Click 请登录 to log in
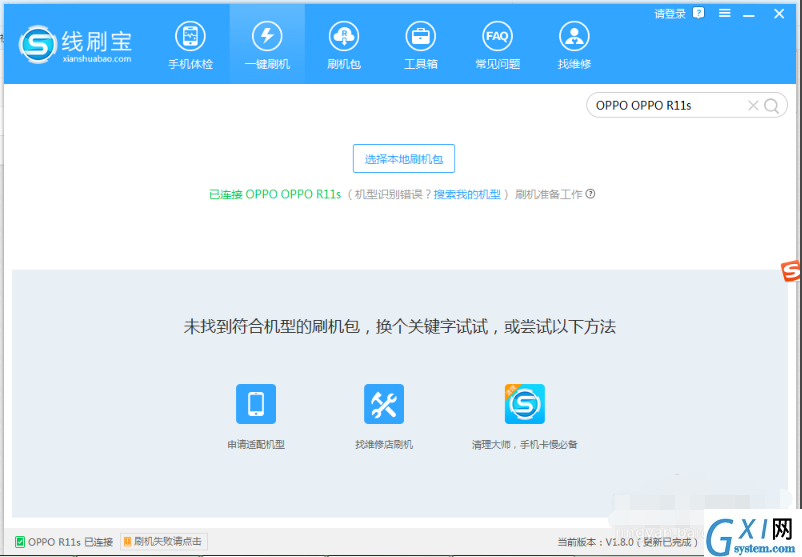The height and width of the screenshot is (557, 802). [670, 14]
